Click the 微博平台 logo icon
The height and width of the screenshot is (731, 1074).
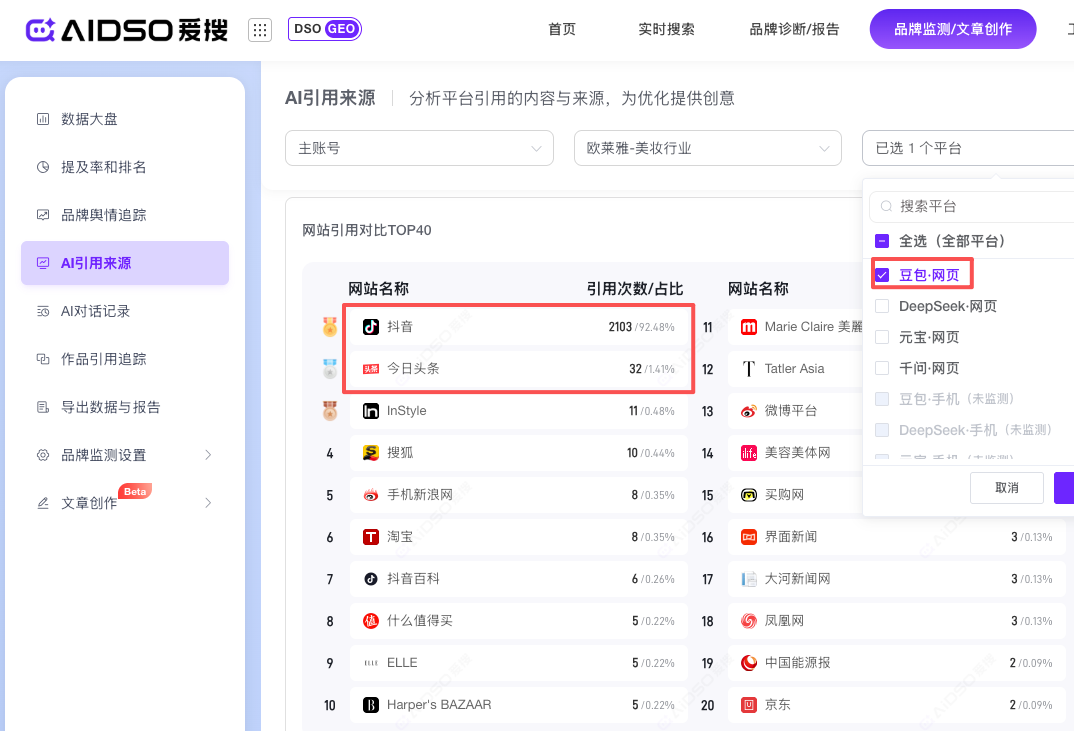pos(749,411)
